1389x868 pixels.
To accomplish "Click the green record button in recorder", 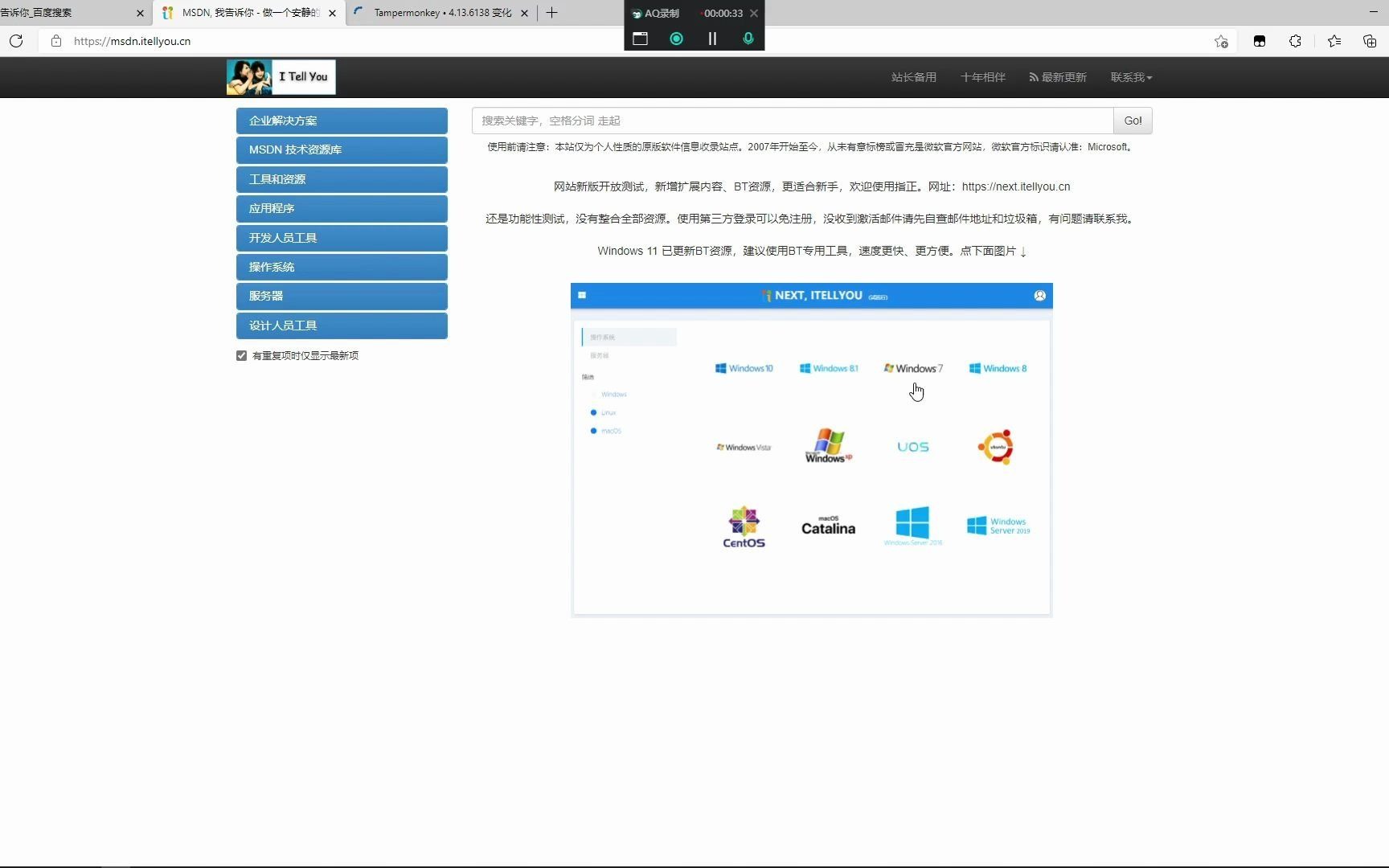I will (x=676, y=39).
